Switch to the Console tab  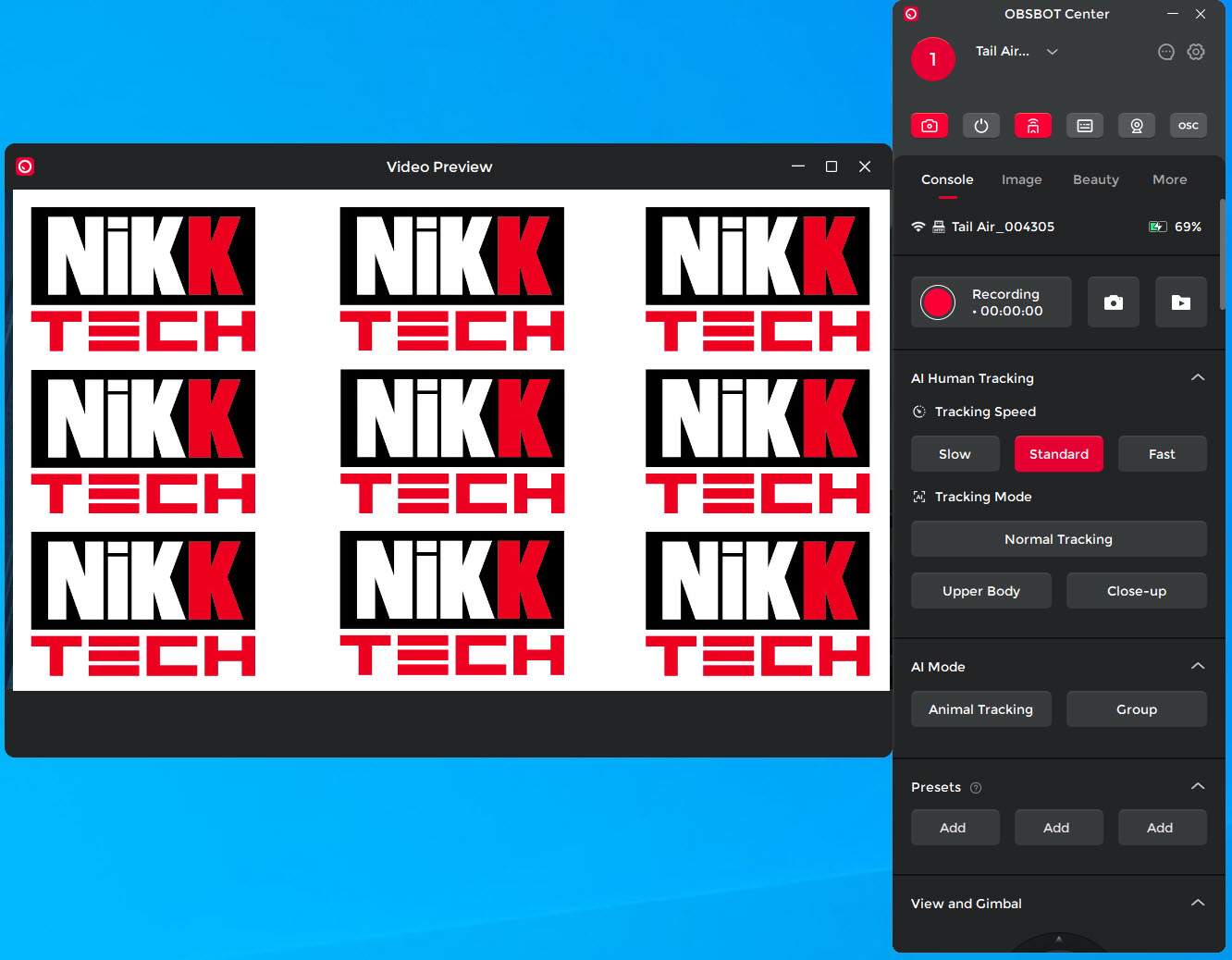point(947,179)
